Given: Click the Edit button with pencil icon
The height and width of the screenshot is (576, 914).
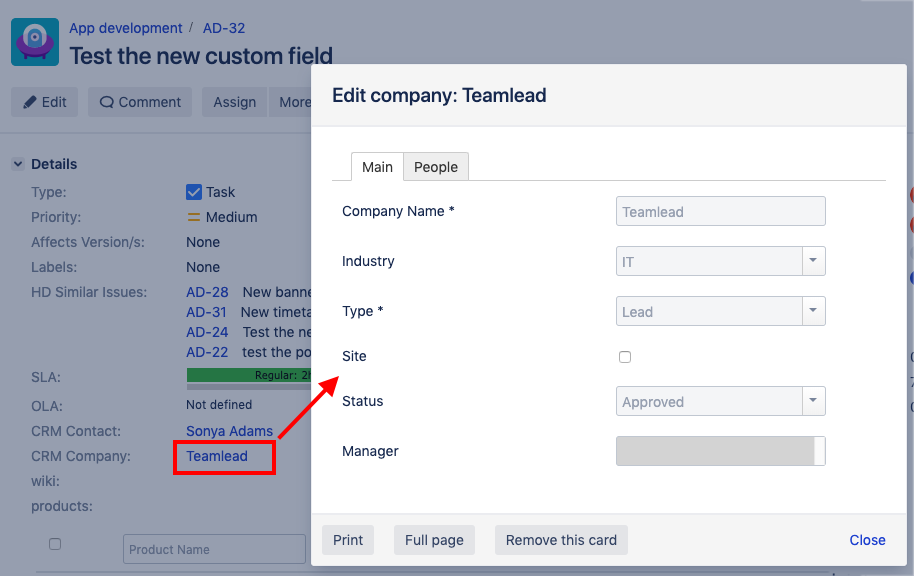Looking at the screenshot, I should click(44, 102).
